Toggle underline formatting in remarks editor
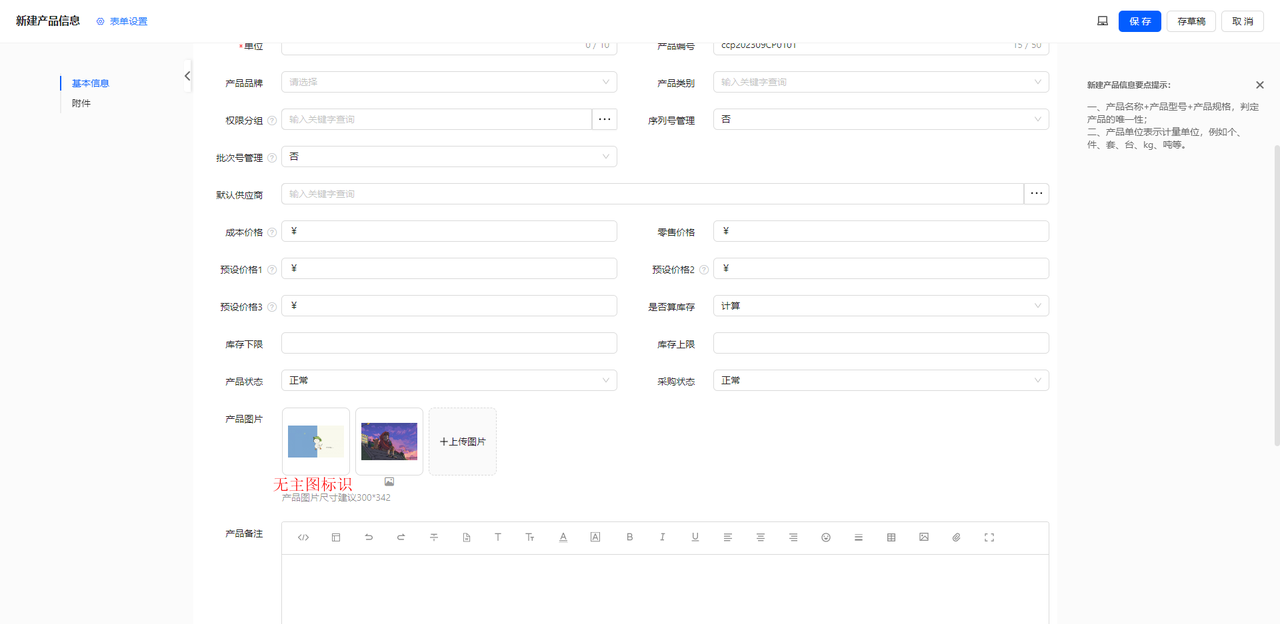The image size is (1280, 624). (x=695, y=538)
